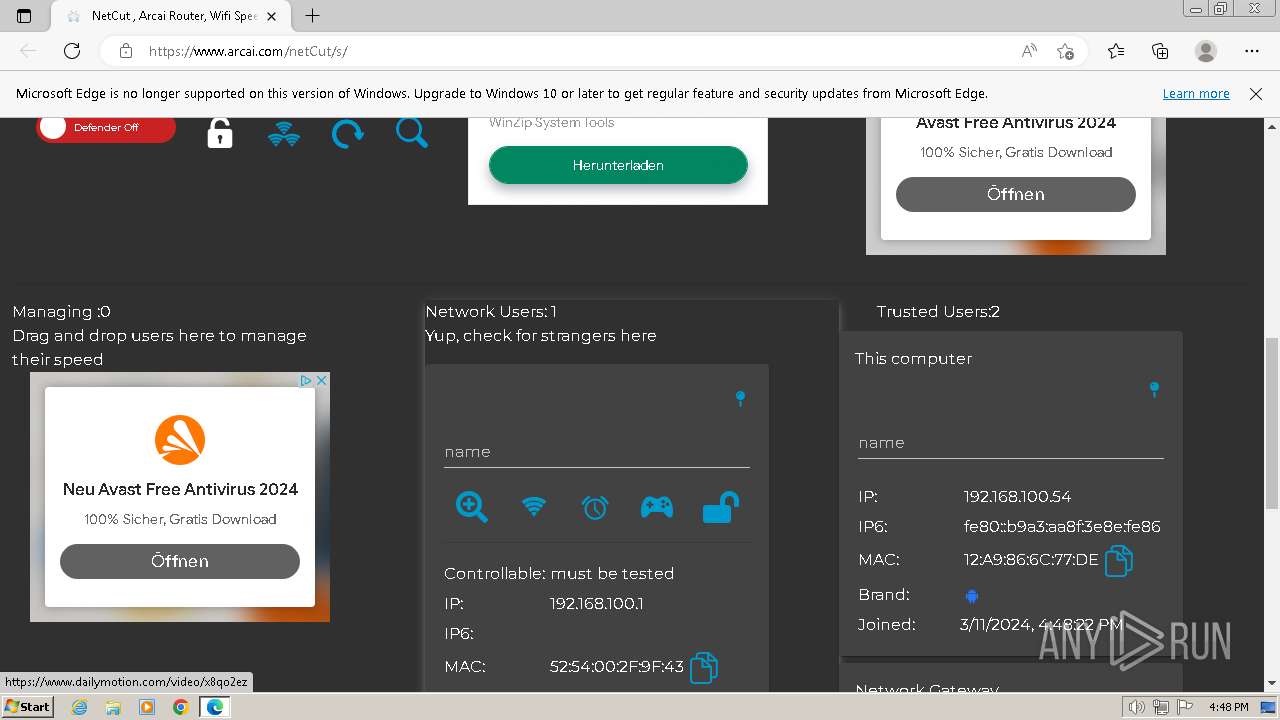Screen dimensions: 1280x720
Task: Click the blue search magnifier in top toolbar
Action: click(411, 132)
